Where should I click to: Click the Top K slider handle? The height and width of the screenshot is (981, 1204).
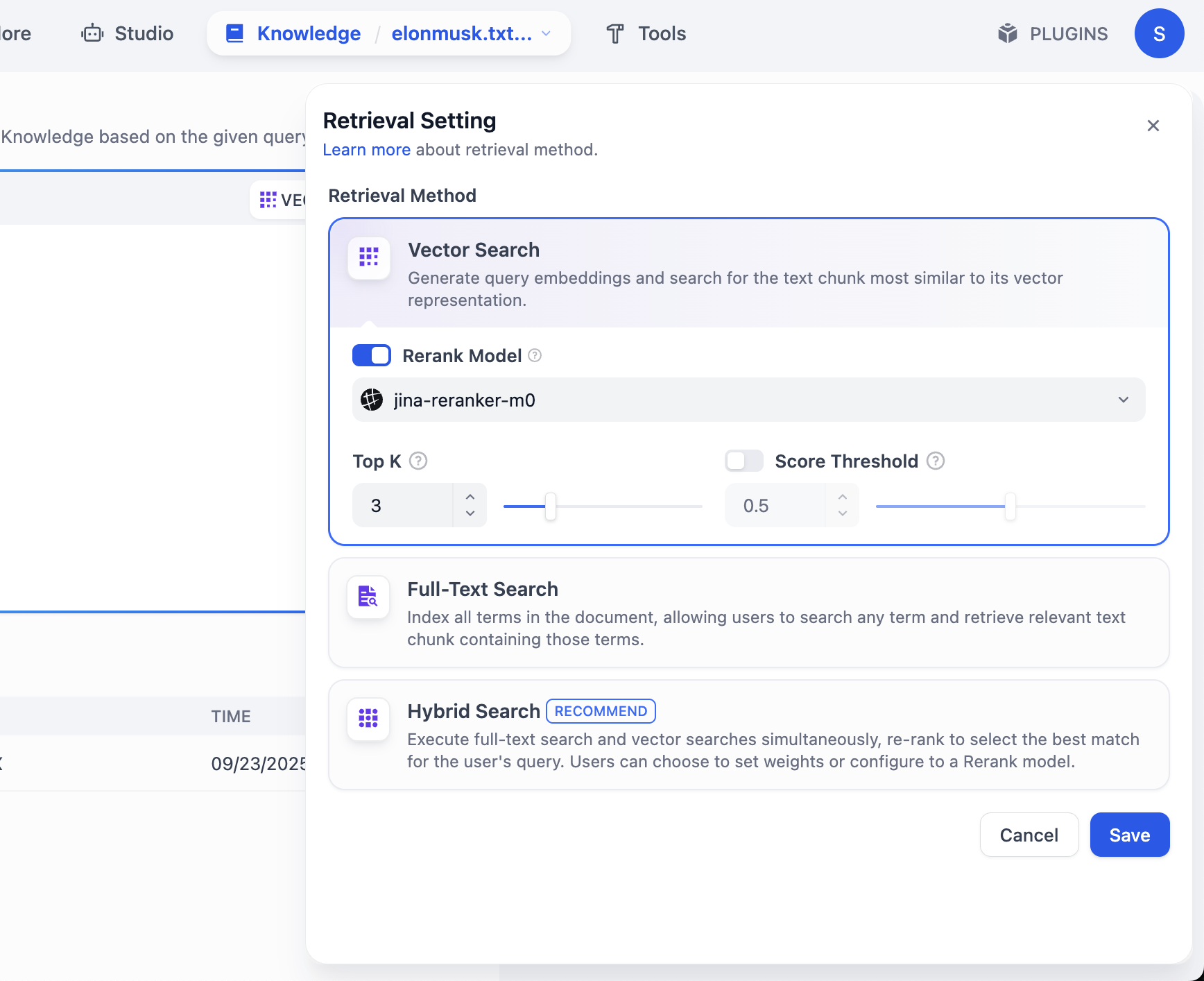click(x=551, y=506)
